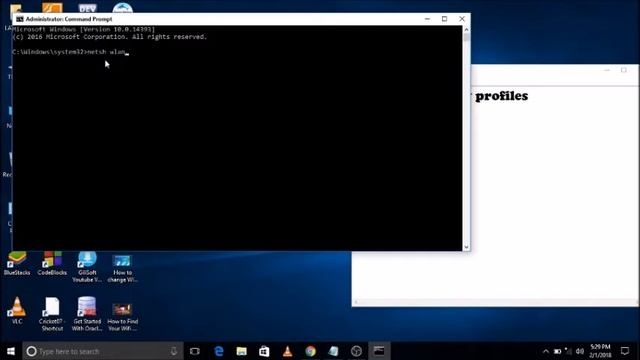Open the Windows Start menu
Viewport: 640px width, 360px height.
11,351
